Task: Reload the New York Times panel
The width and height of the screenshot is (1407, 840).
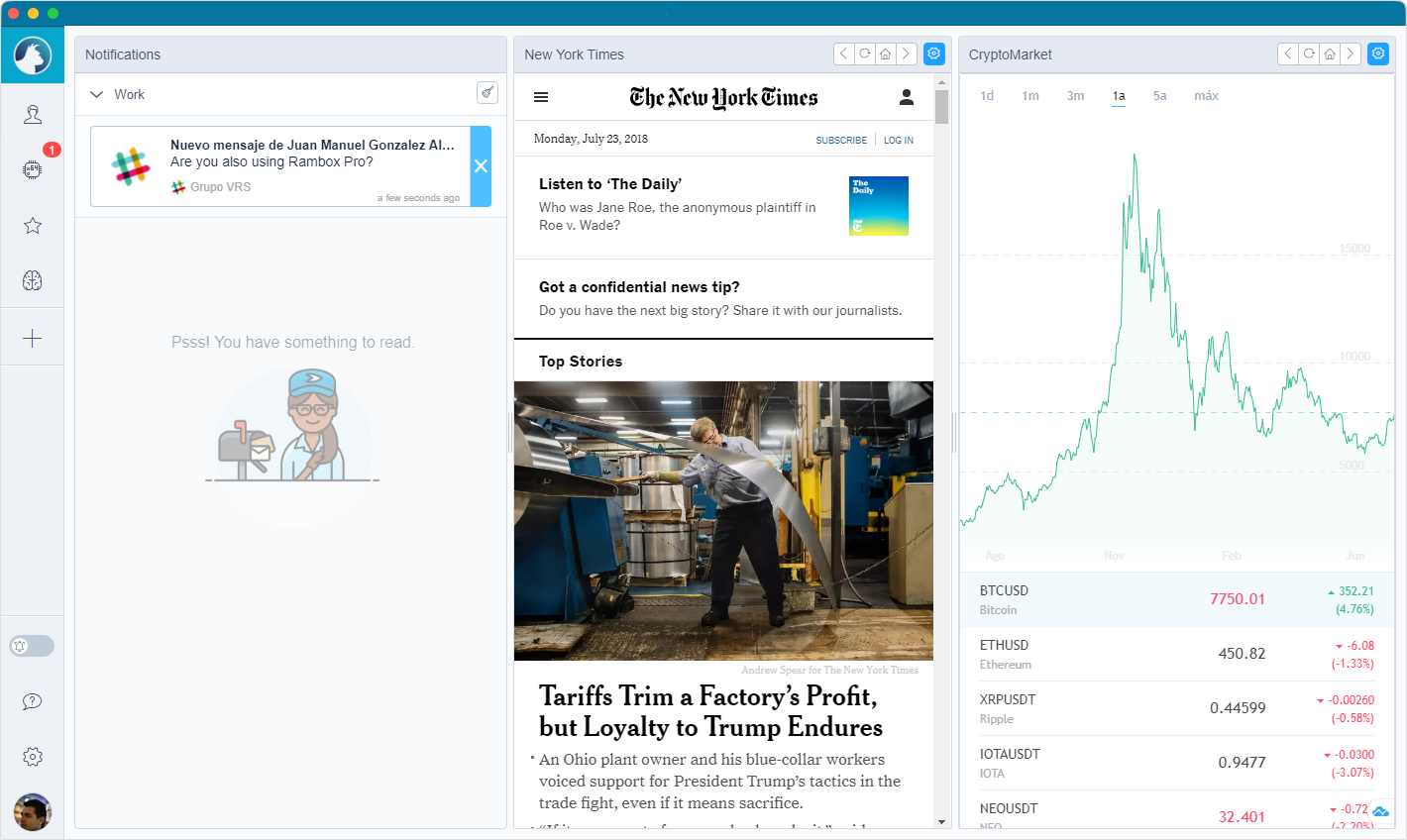Action: (864, 53)
